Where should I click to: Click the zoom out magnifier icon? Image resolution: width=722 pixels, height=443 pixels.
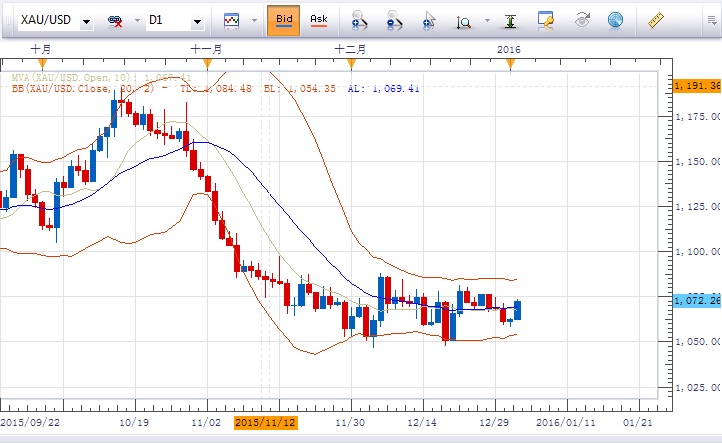point(394,21)
